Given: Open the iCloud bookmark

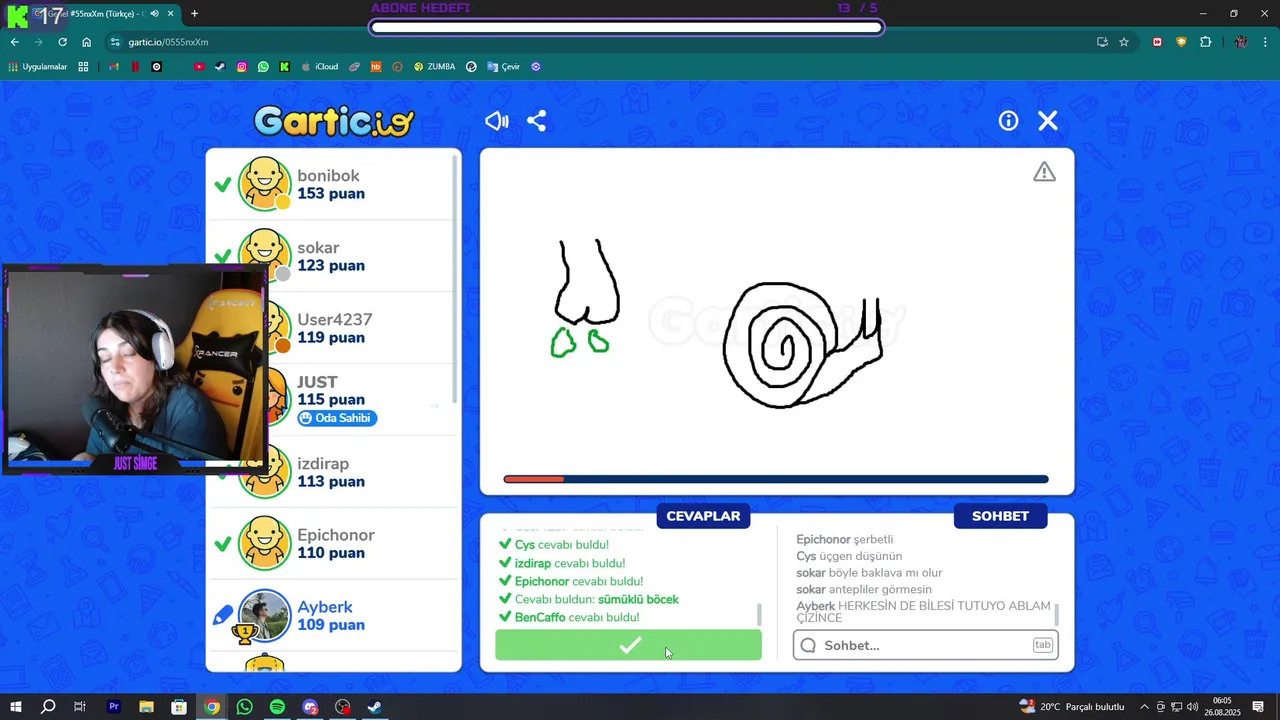Looking at the screenshot, I should tap(320, 67).
